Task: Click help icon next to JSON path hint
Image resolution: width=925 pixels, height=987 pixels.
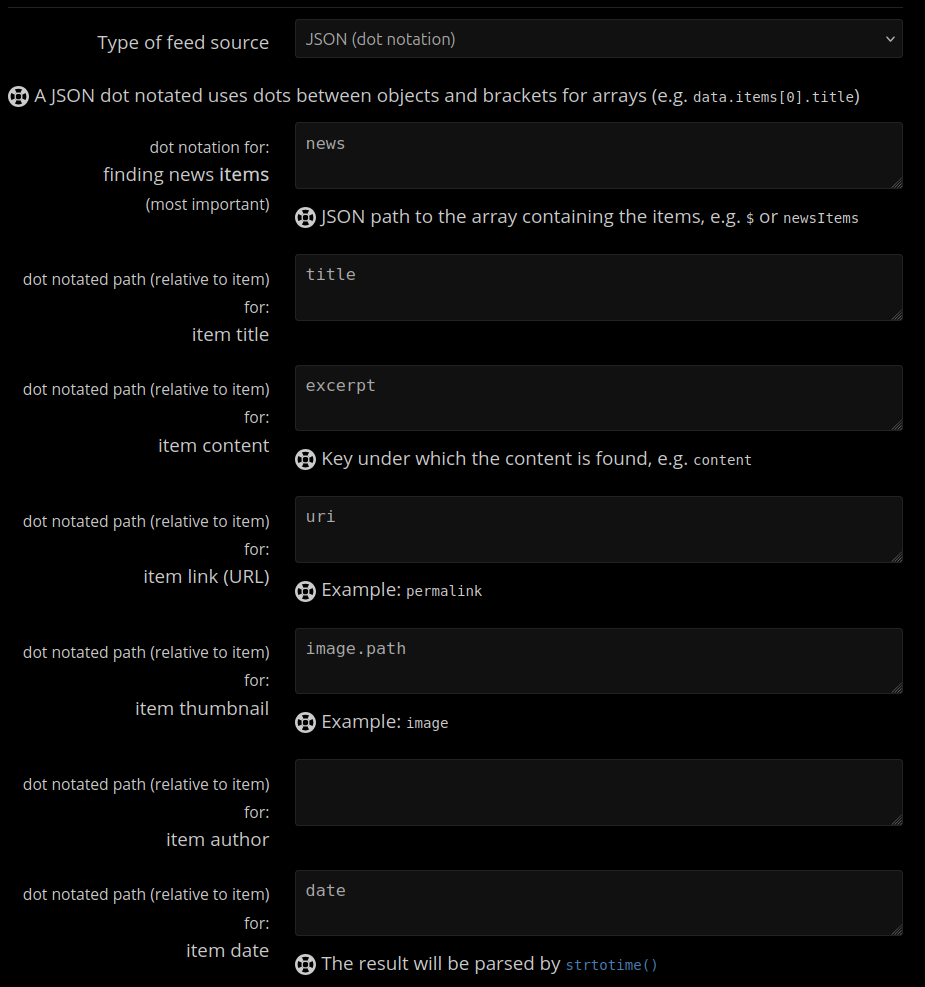Action: 305,218
